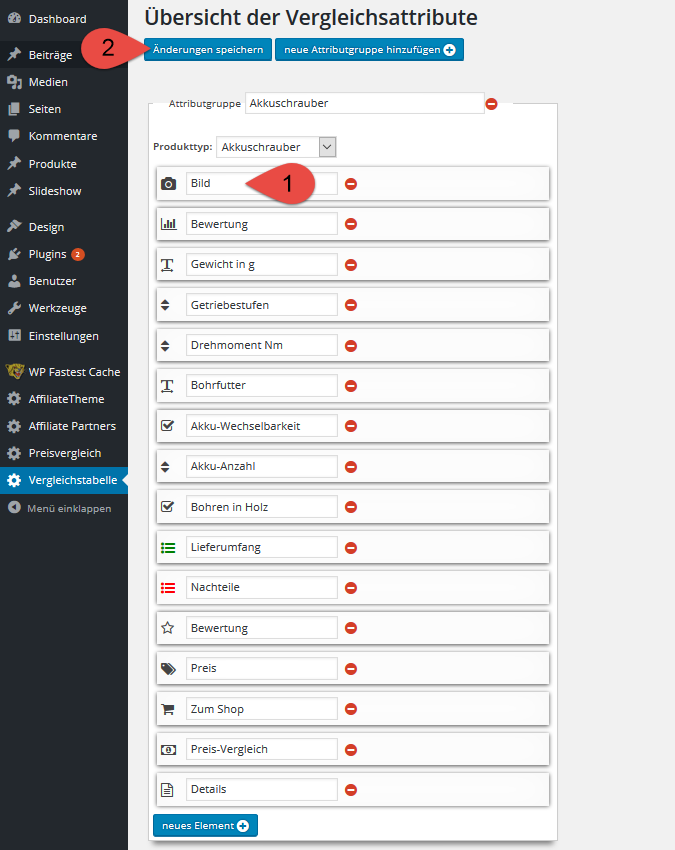The width and height of the screenshot is (675, 850).
Task: Click the price tag icon beside Preis
Action: click(169, 668)
